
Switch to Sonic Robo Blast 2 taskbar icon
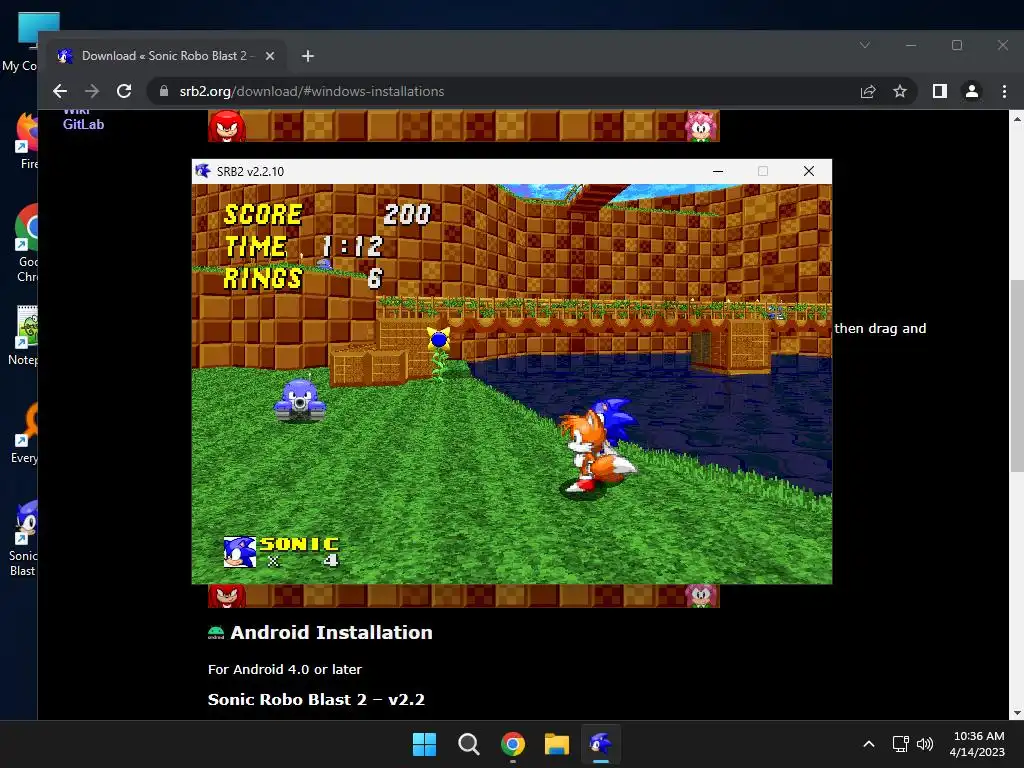point(601,744)
